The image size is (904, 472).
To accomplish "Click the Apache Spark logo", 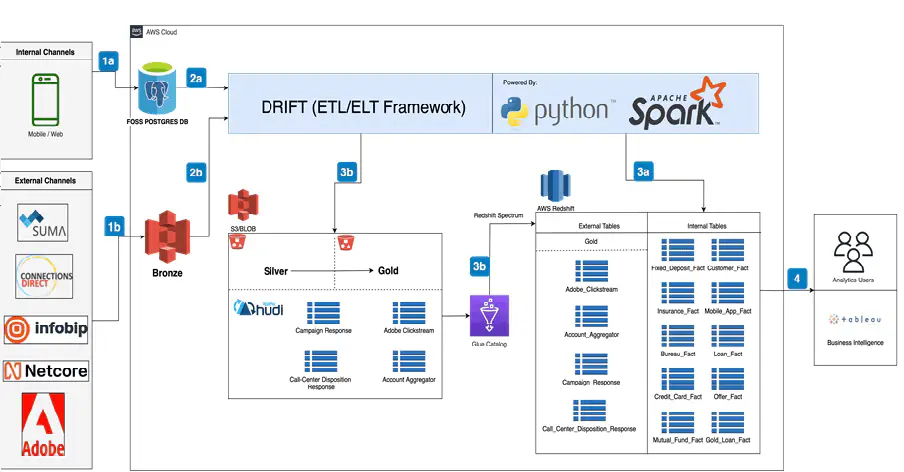I will pos(677,104).
